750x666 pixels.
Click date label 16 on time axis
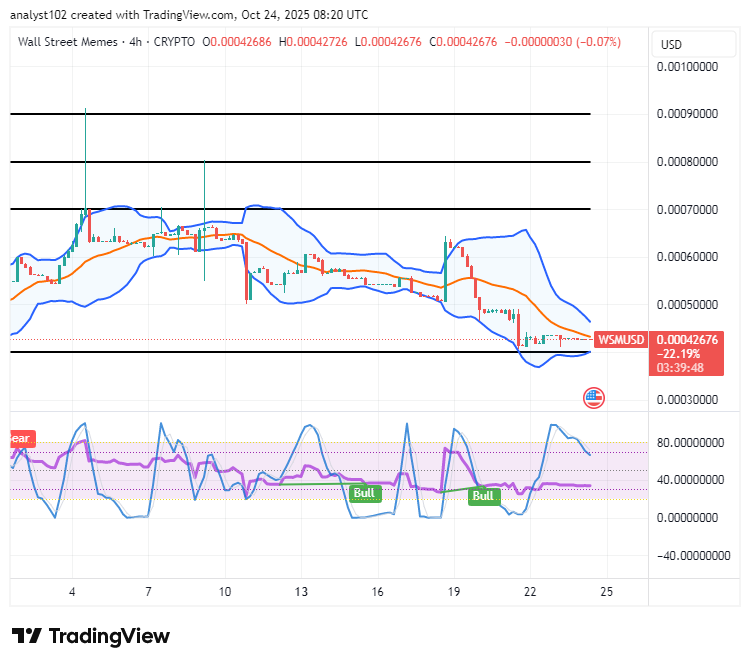377,592
